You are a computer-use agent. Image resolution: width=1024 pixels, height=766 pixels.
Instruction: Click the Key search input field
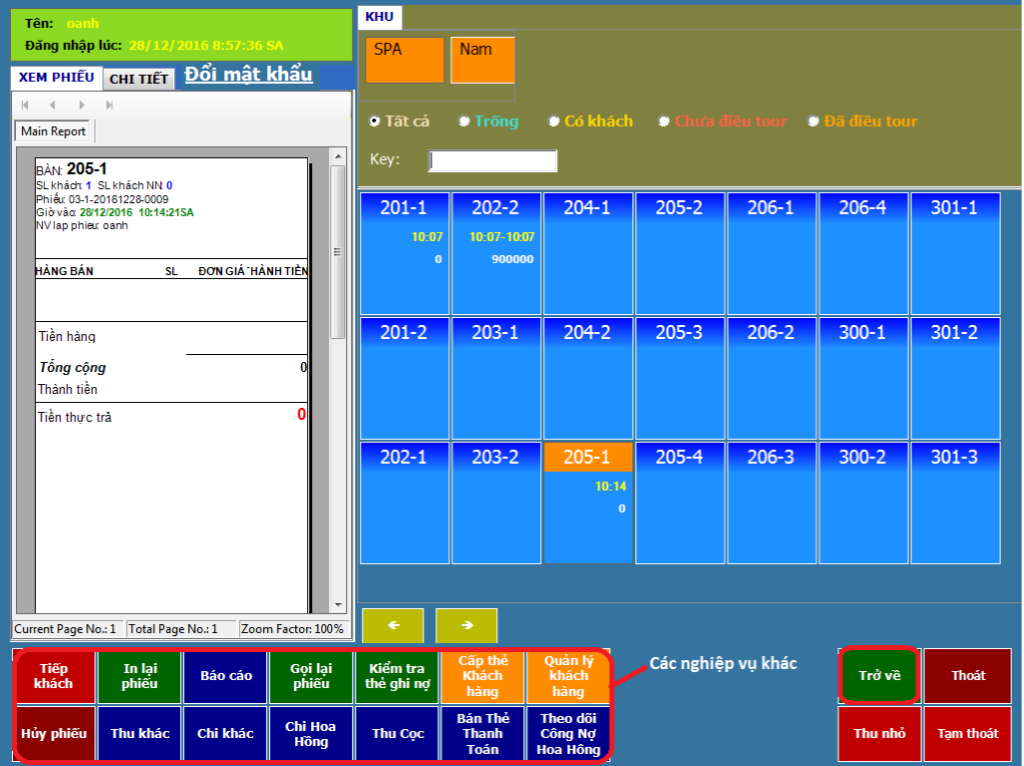tap(493, 161)
